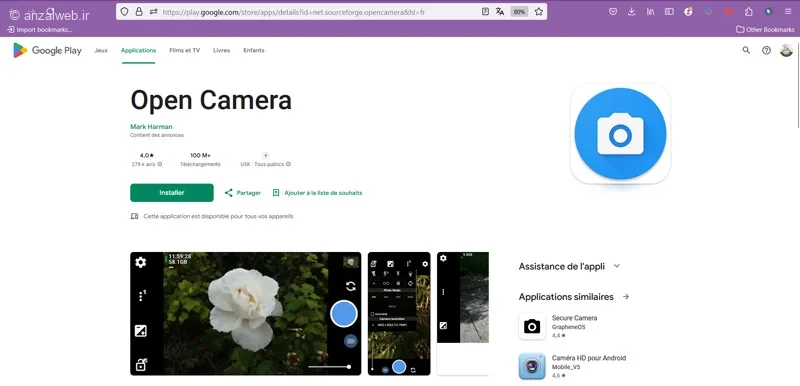Click the Partager share button

[x=243, y=193]
